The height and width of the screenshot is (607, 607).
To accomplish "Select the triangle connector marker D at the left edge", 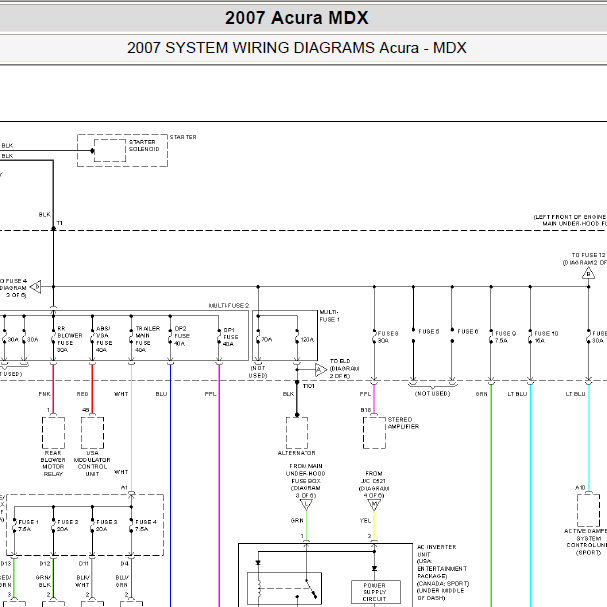I will (36, 287).
